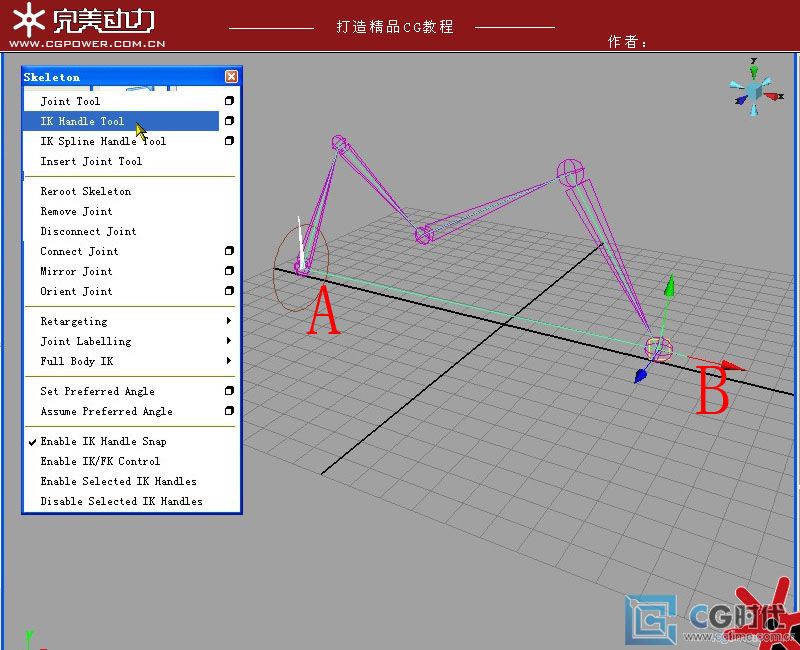Image resolution: width=800 pixels, height=650 pixels.
Task: Select IK Spline Handle Tool
Action: pos(103,141)
